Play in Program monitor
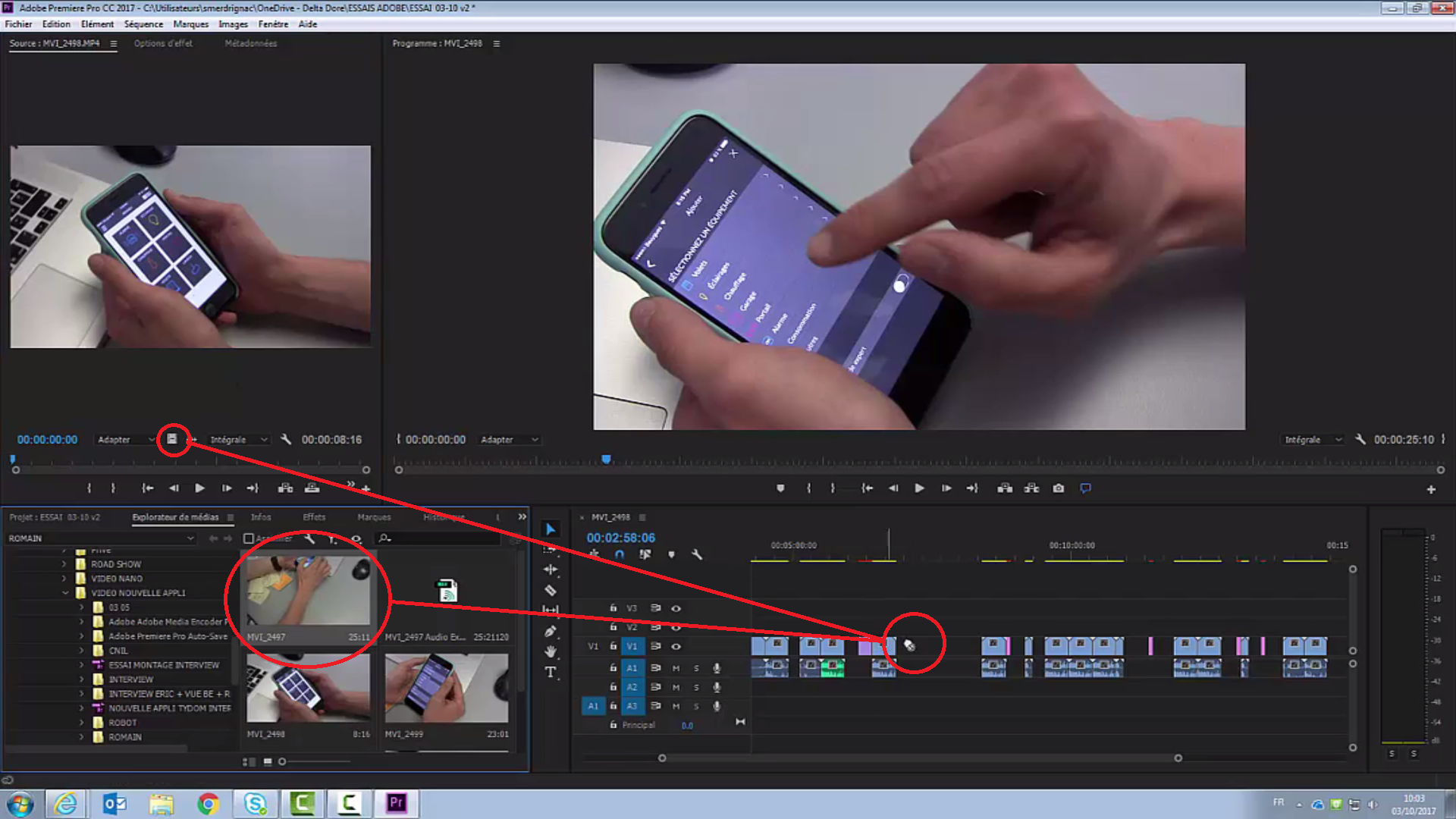Viewport: 1456px width, 819px height. [919, 488]
